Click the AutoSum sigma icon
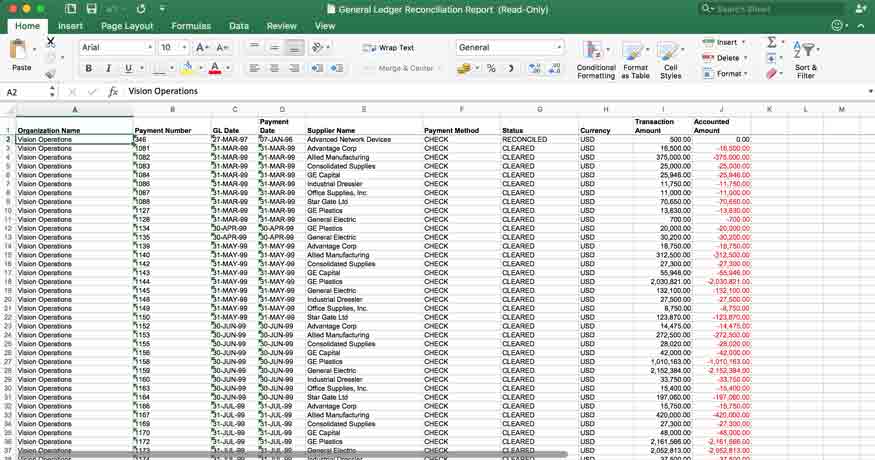875x460 pixels. point(772,43)
